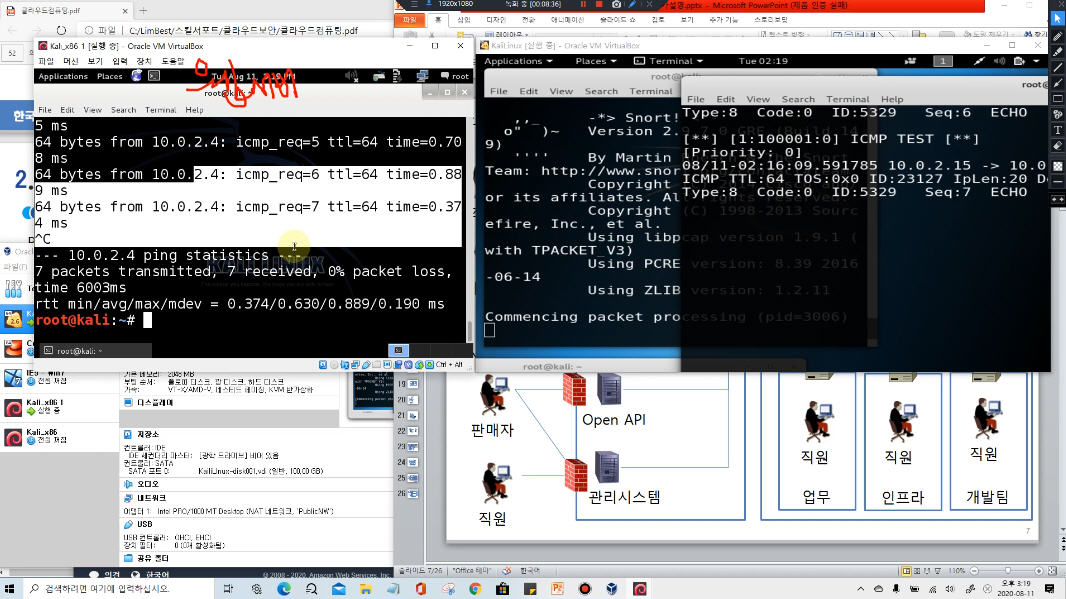Click the first disk status icon in Kali_x86 1 statusbar

(x=323, y=365)
